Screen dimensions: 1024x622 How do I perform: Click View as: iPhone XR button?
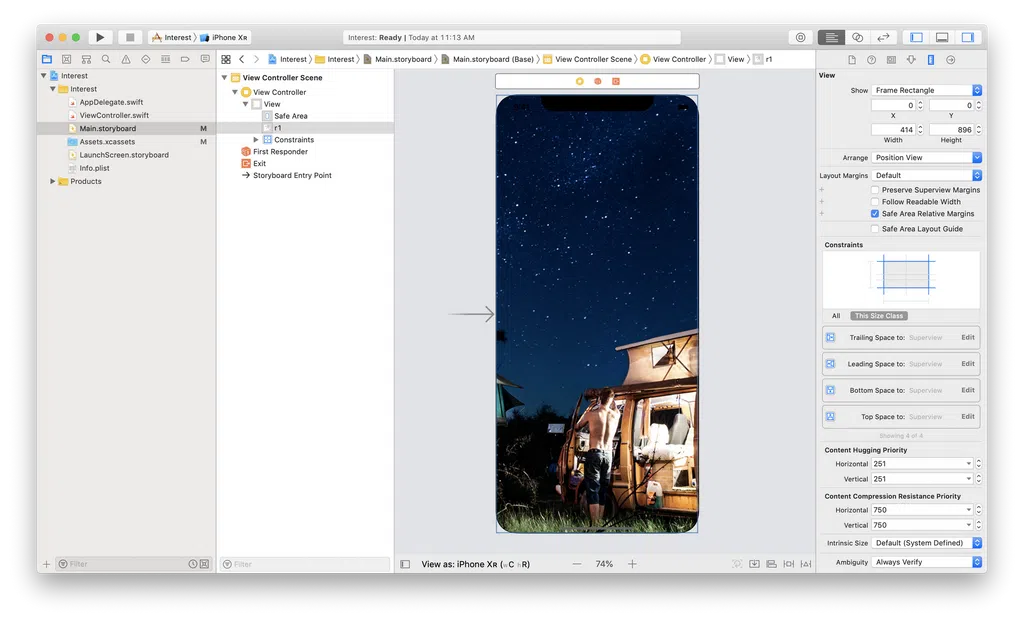pos(475,564)
